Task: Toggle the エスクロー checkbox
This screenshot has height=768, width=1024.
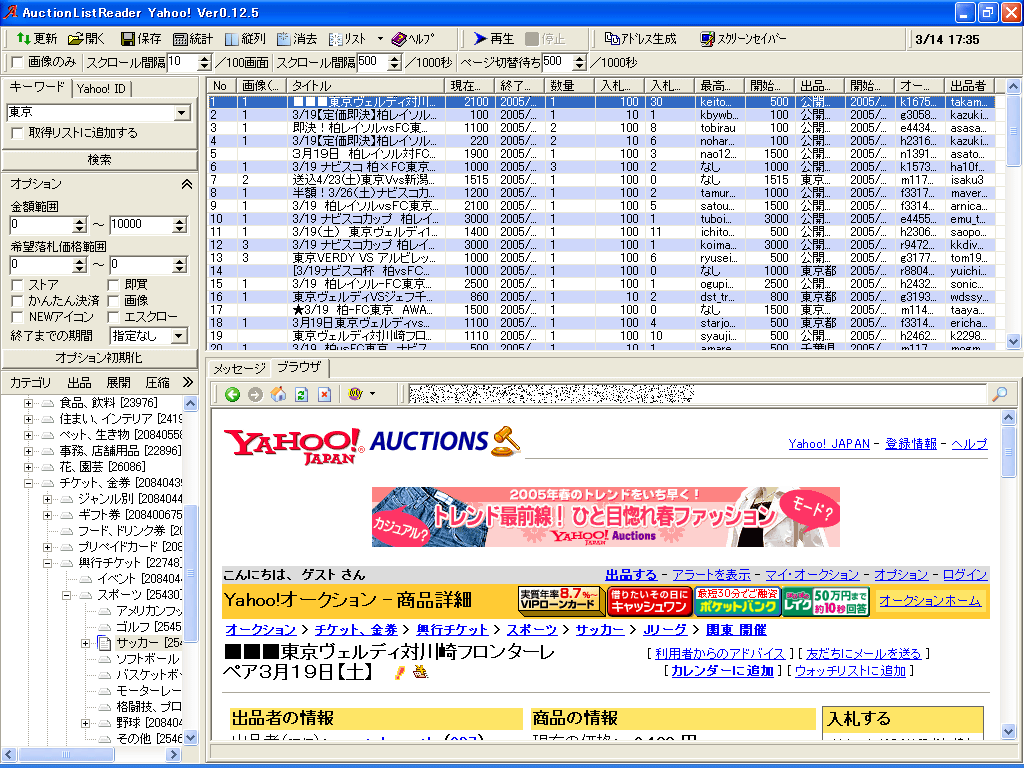Action: tap(113, 317)
